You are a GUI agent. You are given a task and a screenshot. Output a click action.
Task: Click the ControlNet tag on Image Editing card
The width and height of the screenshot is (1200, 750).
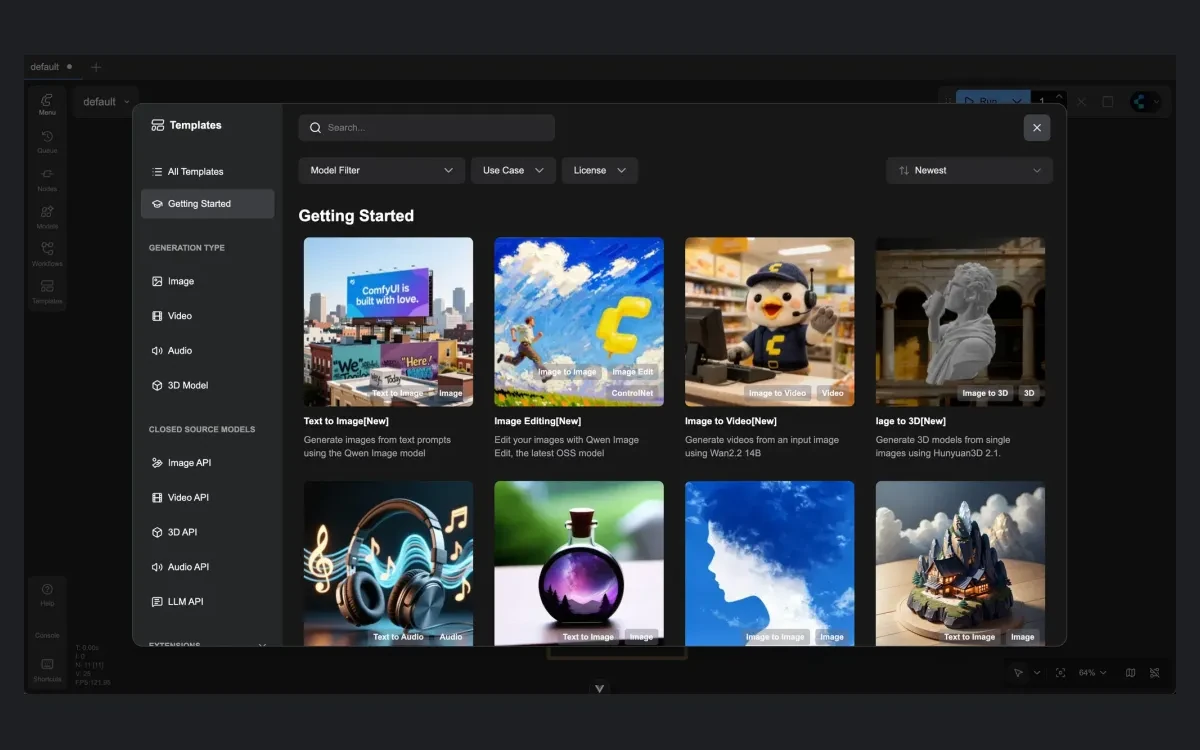pyautogui.click(x=632, y=393)
